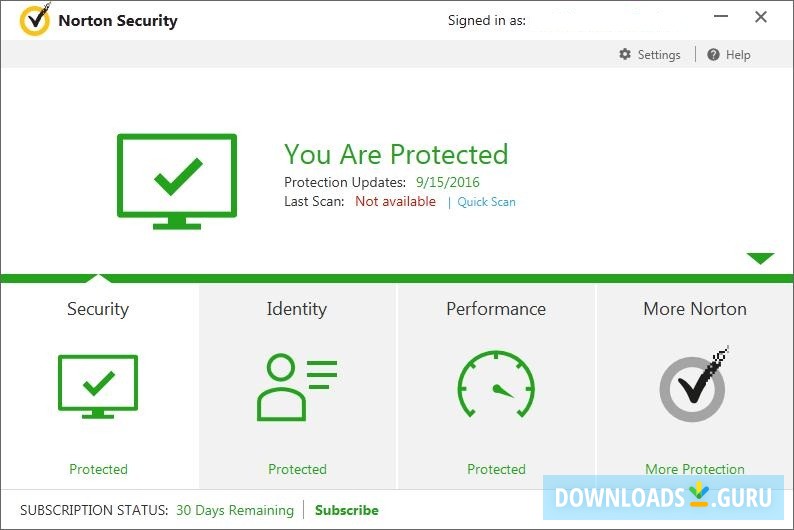Open the Security tab
The image size is (794, 530).
click(x=98, y=309)
